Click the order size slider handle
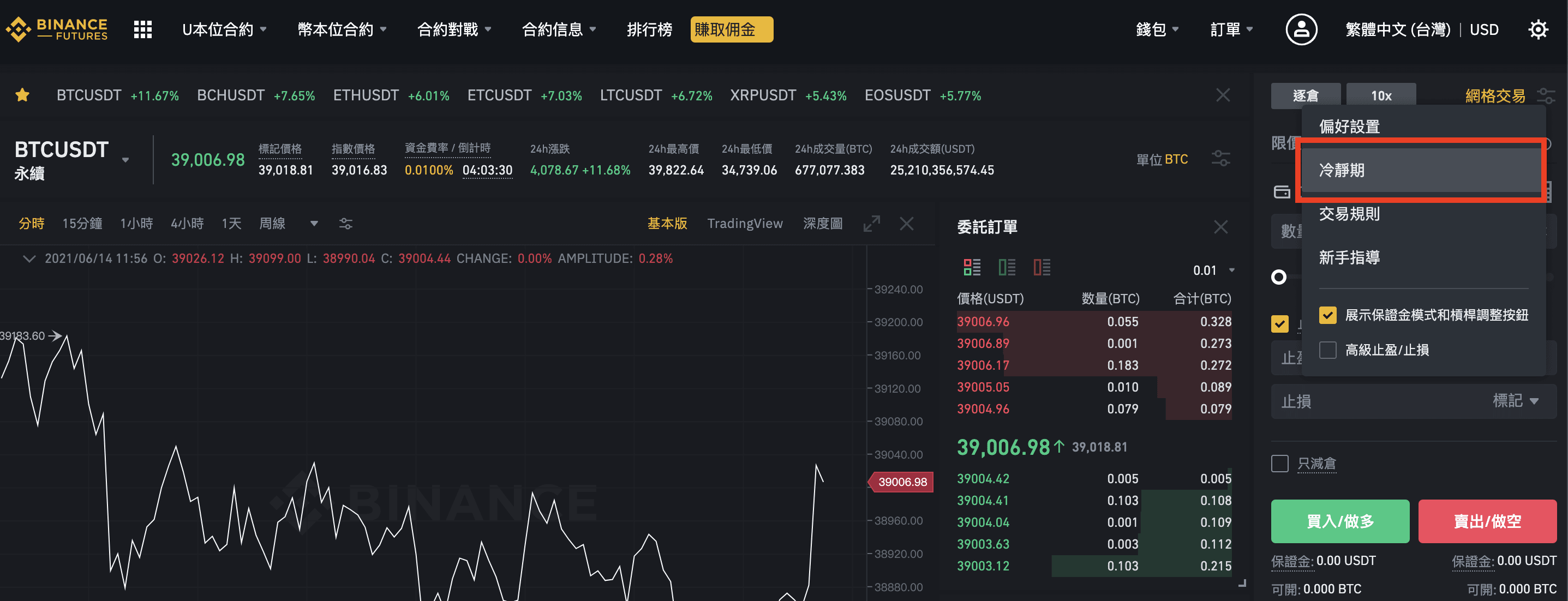This screenshot has height=601, width=1568. point(1279,277)
